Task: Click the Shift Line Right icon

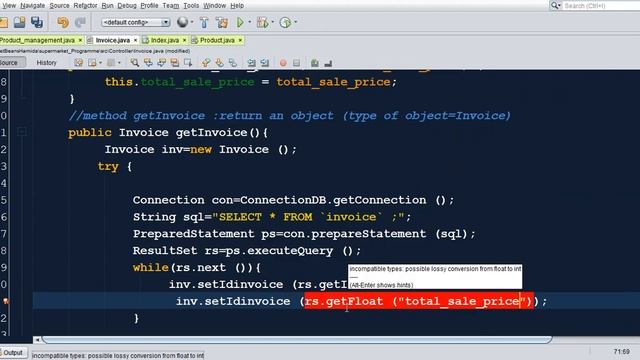Action: tap(265, 62)
